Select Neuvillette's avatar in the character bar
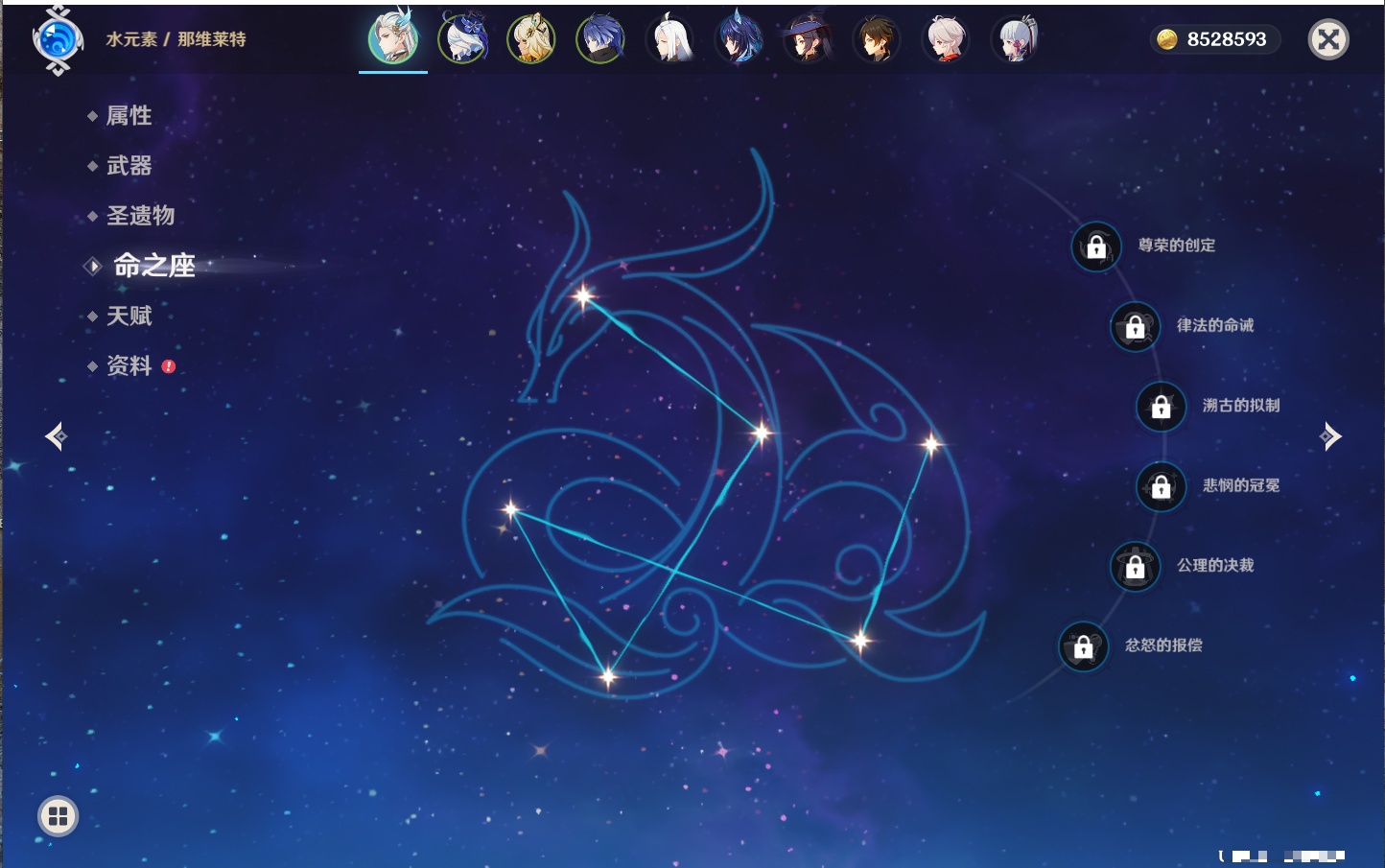The height and width of the screenshot is (868, 1385). click(x=393, y=39)
